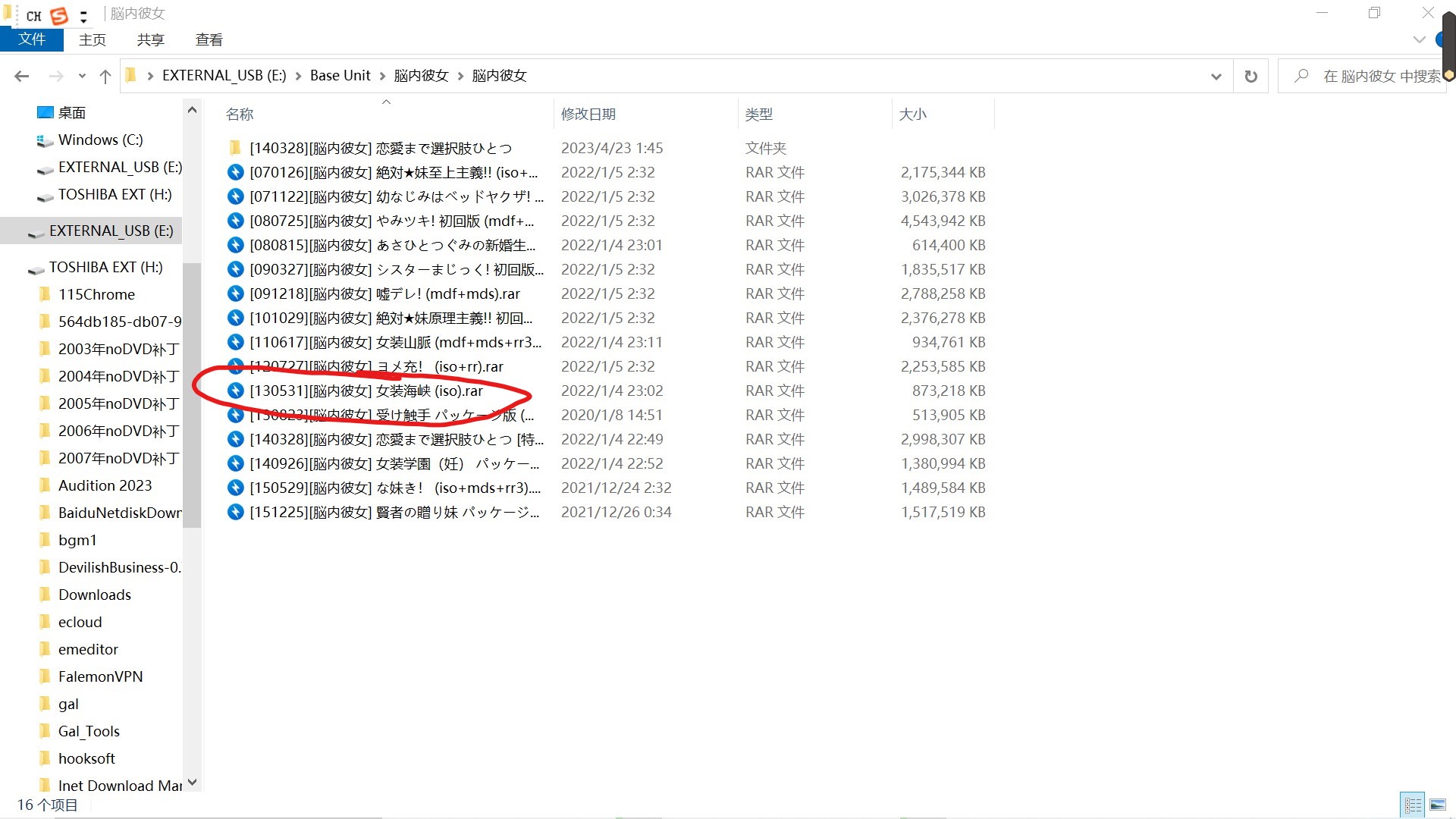The height and width of the screenshot is (819, 1456).
Task: Select Windows (C:) drive icon
Action: coord(45,140)
